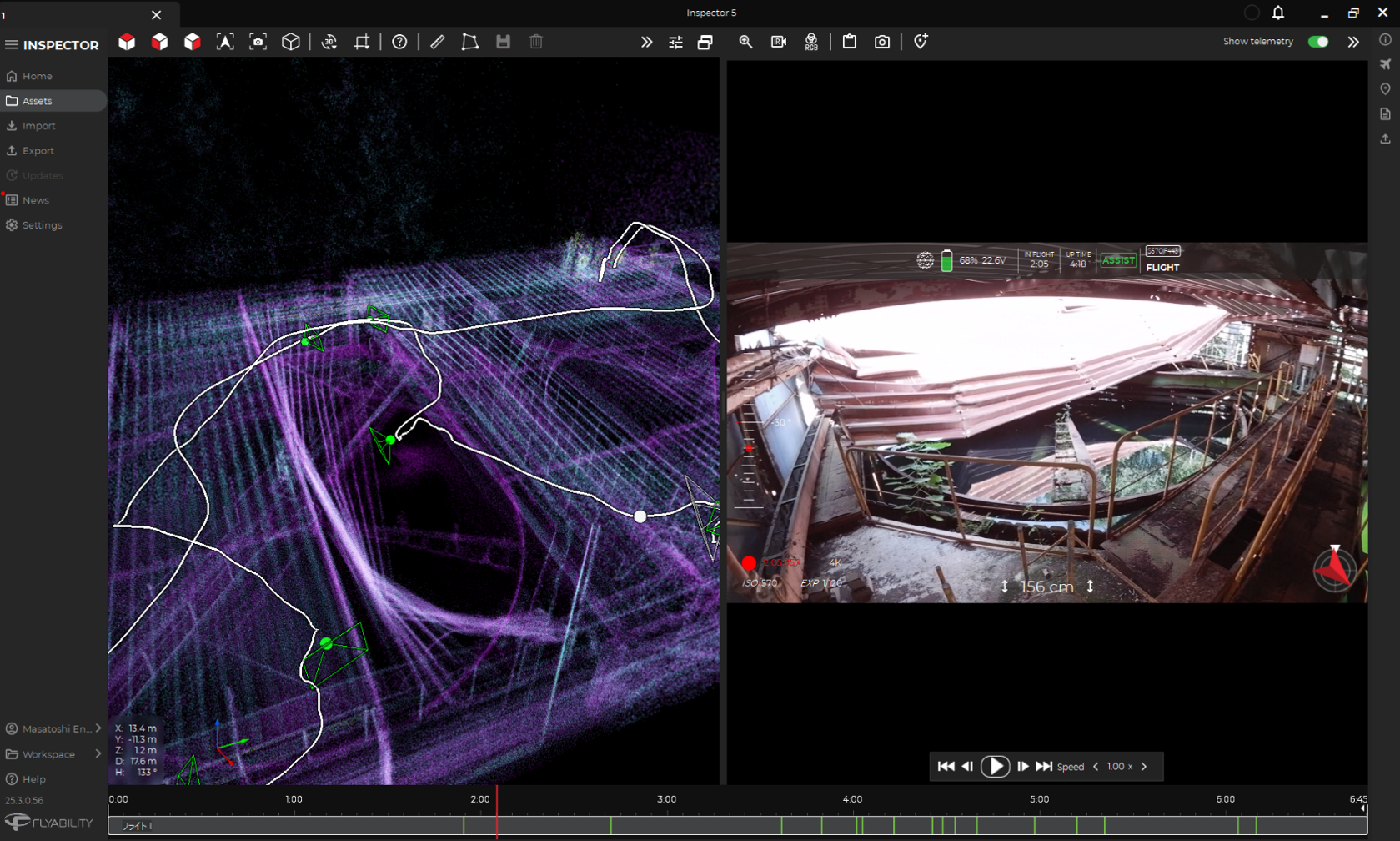
Task: Open Help in the sidebar
Action: tap(33, 779)
